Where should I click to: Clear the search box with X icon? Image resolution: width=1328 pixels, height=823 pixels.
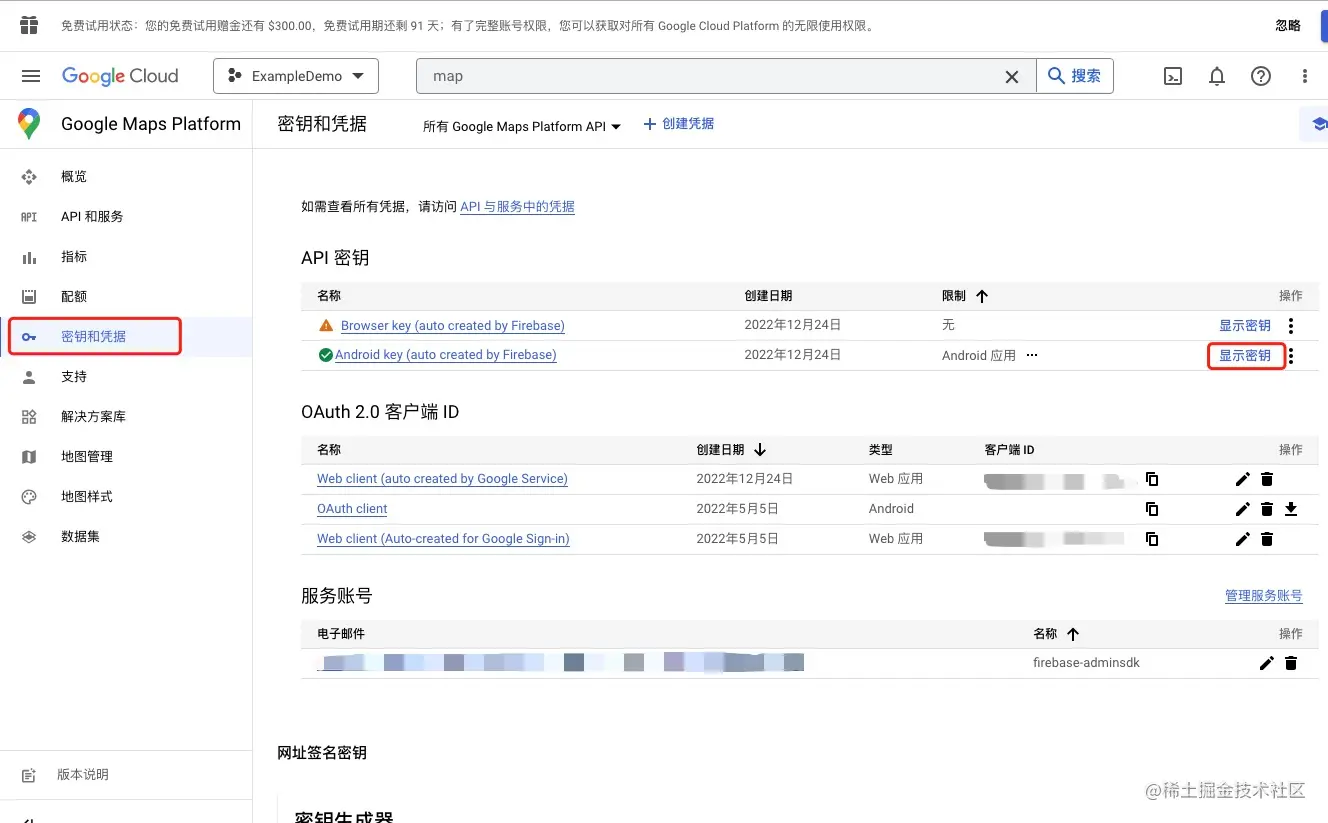pyautogui.click(x=1012, y=76)
